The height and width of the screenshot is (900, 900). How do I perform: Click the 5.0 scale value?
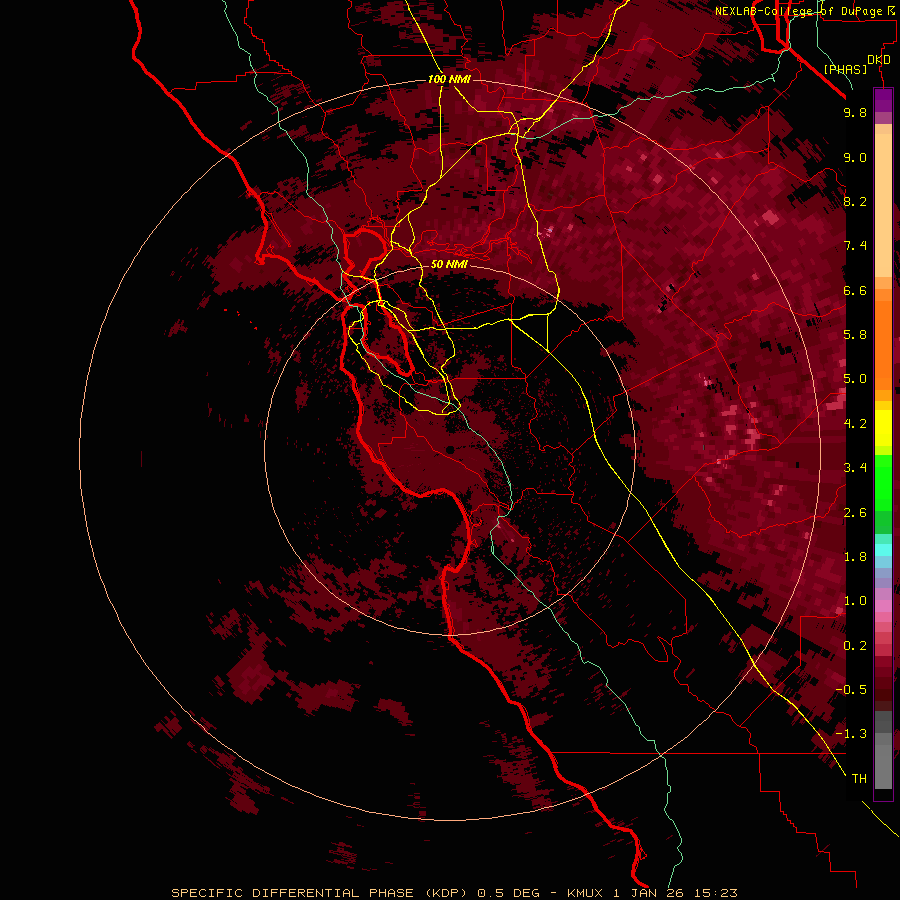pos(855,379)
